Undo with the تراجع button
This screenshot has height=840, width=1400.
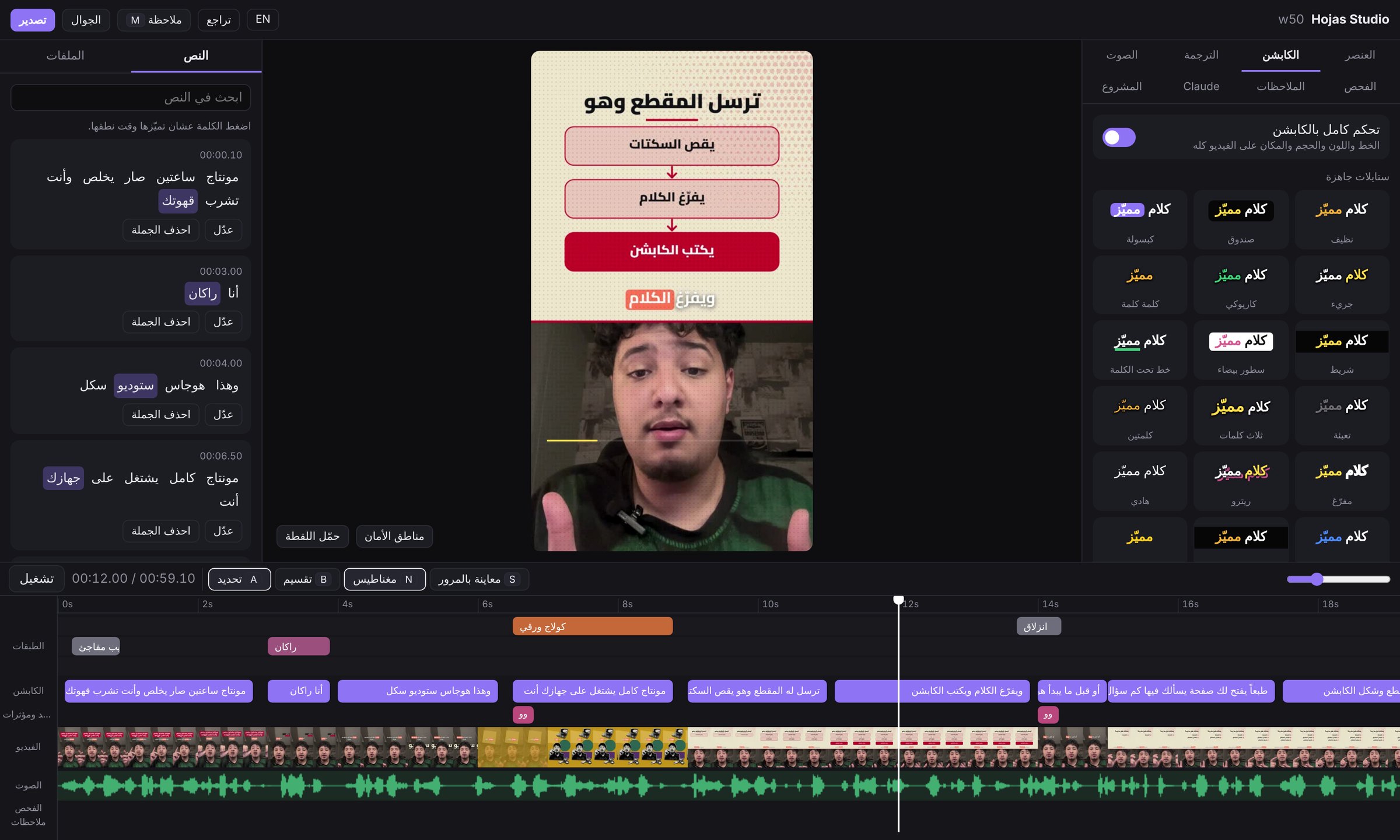[x=219, y=20]
